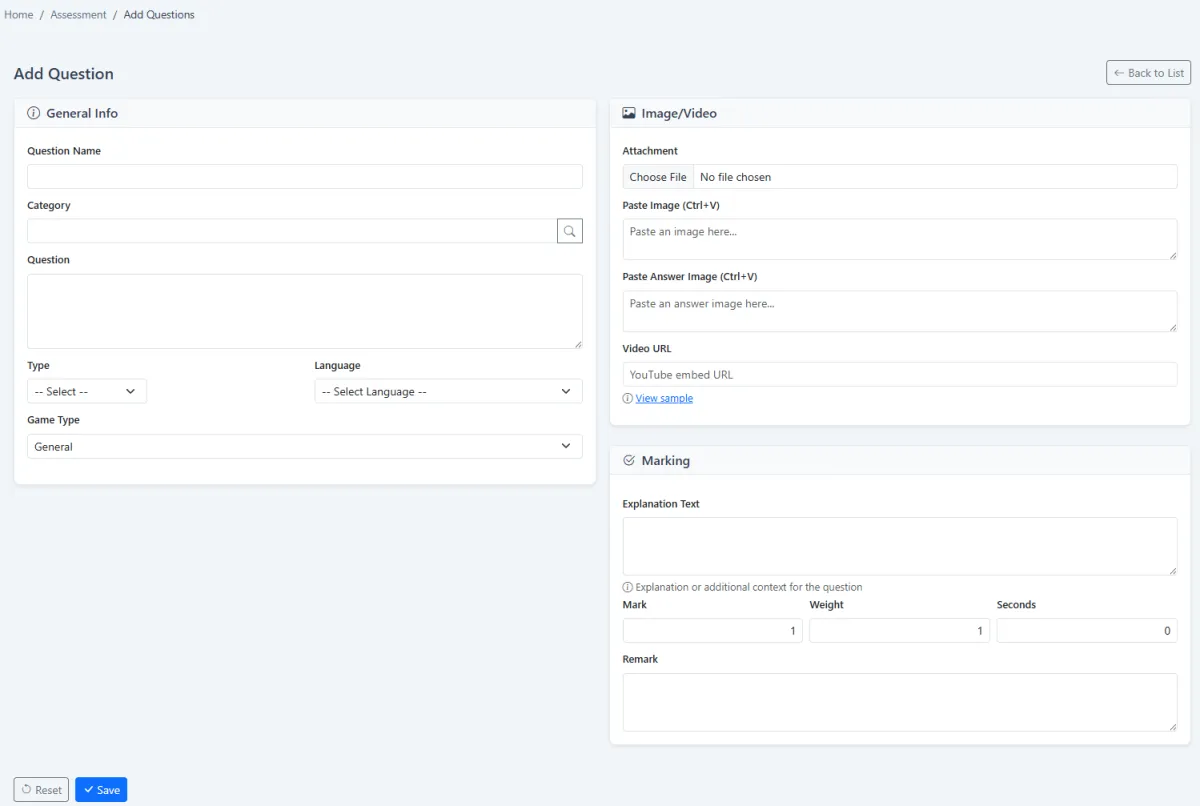Click the No file chosen text

736,177
